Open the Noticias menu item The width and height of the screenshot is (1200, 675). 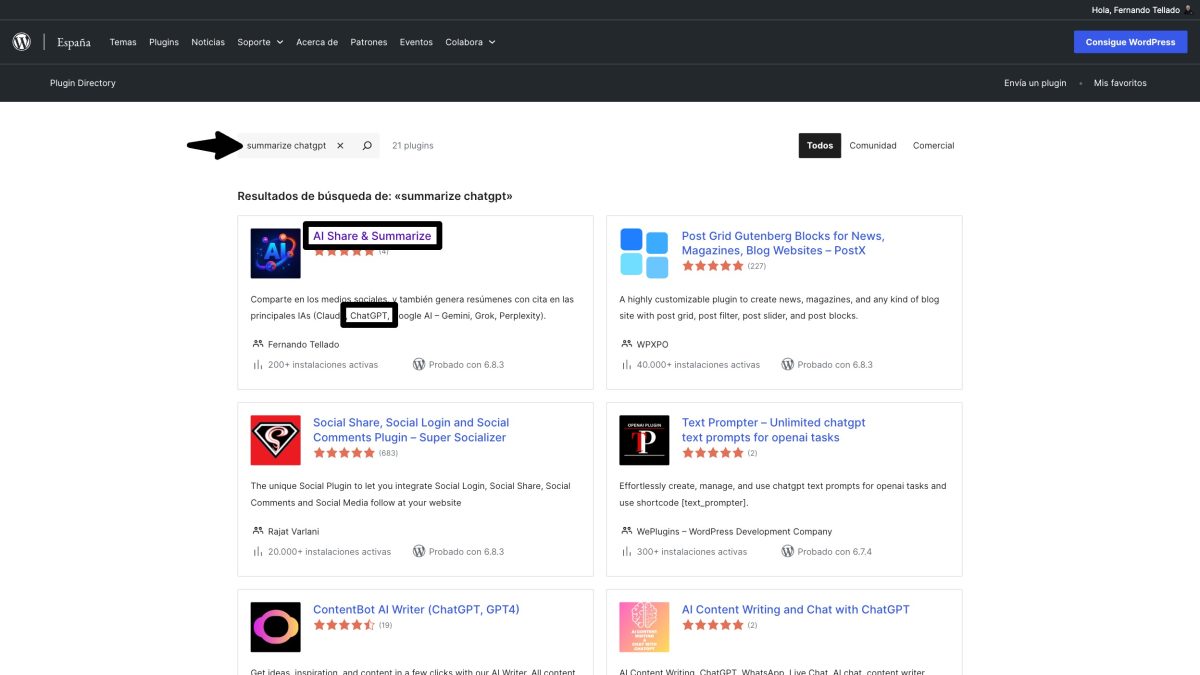(x=207, y=42)
